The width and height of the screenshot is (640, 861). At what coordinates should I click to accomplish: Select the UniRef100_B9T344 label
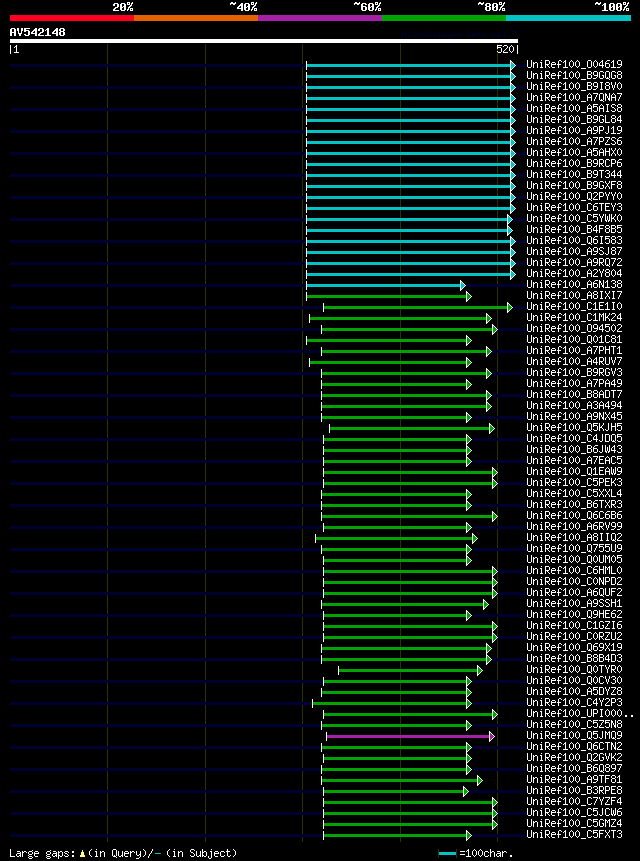(574, 174)
